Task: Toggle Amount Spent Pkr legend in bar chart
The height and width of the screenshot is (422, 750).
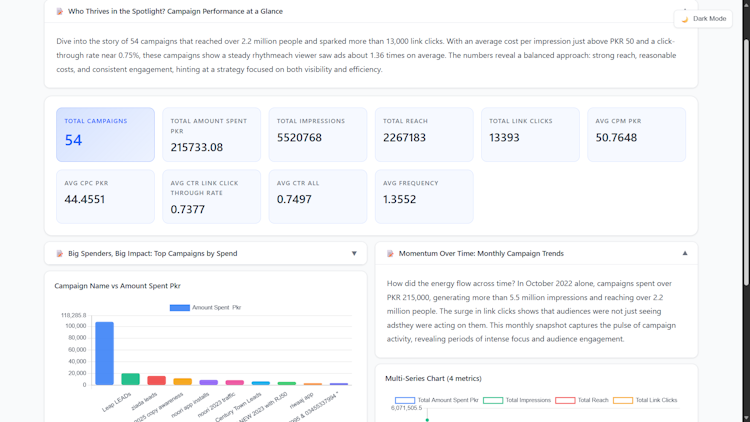Action: 205,308
